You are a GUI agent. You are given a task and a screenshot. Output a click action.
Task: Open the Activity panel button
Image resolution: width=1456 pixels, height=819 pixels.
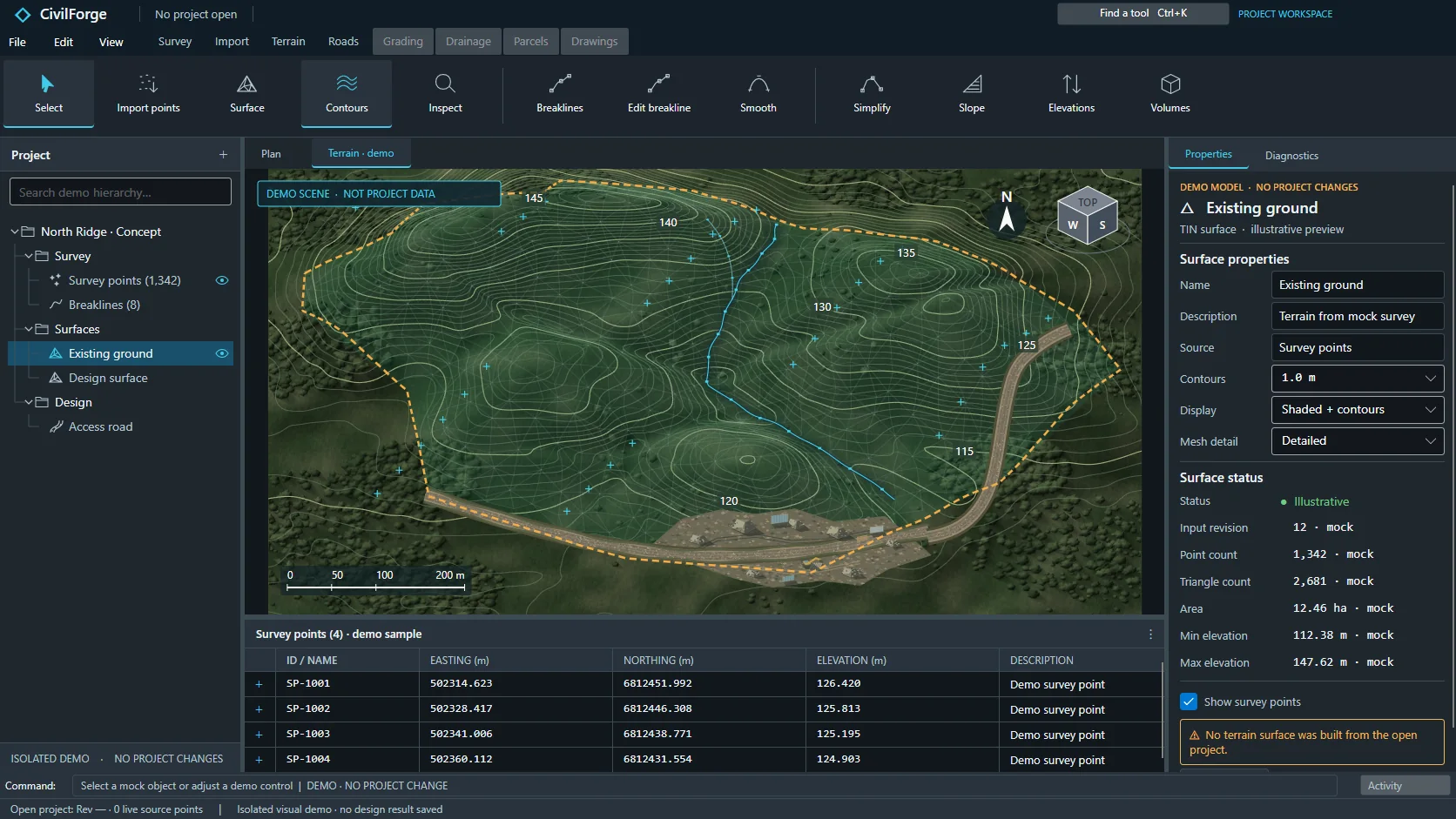1404,786
